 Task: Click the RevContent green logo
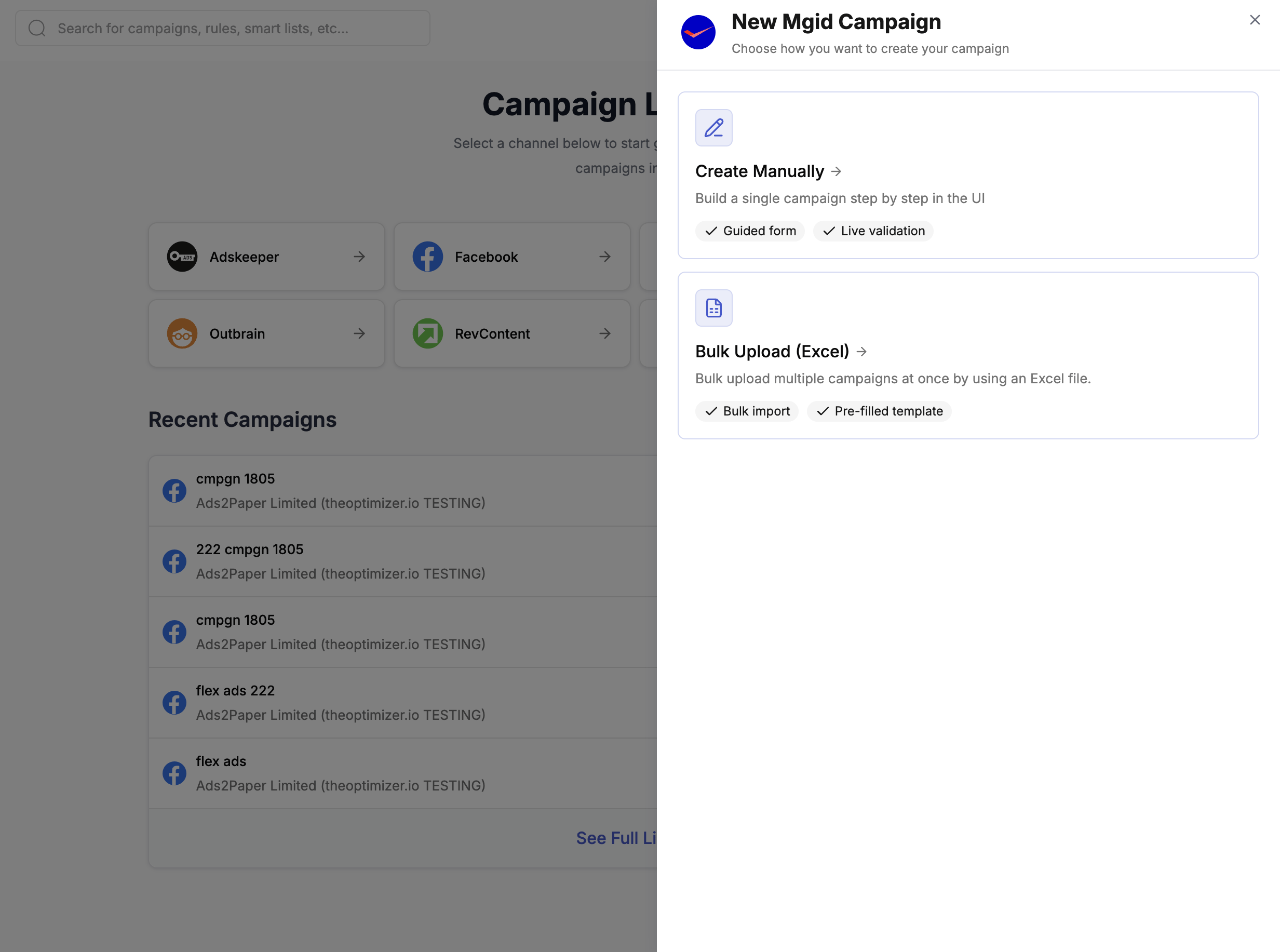pos(427,333)
